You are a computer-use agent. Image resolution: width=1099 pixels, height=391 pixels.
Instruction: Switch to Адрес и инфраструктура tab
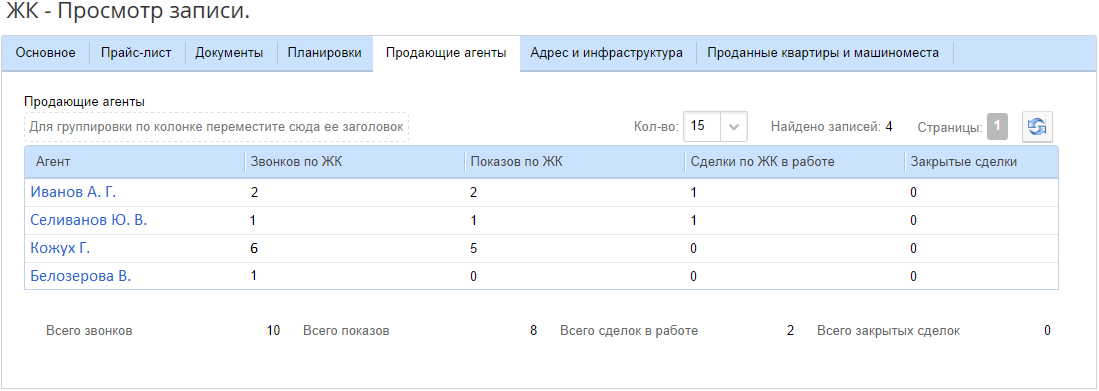click(607, 53)
